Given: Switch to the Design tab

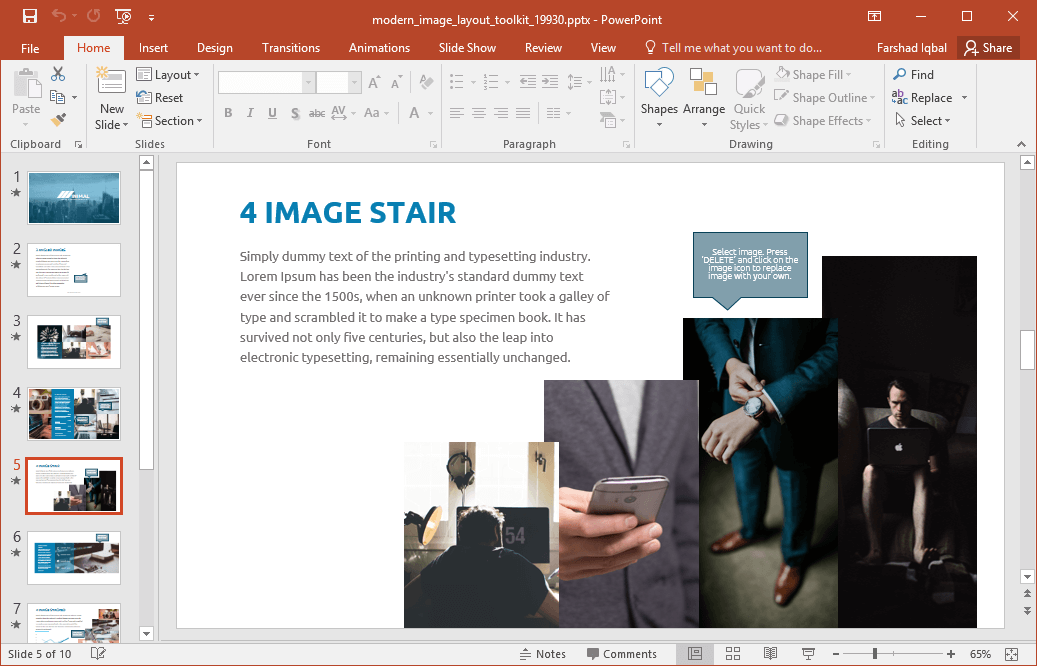Looking at the screenshot, I should coord(214,47).
